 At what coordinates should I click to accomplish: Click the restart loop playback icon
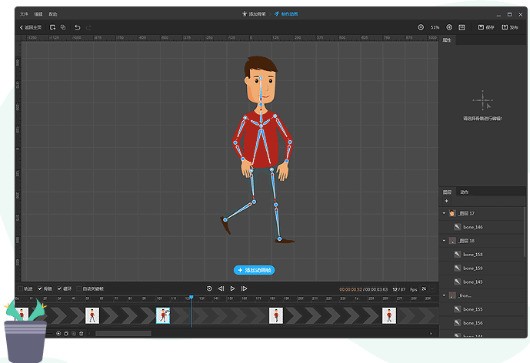click(209, 288)
